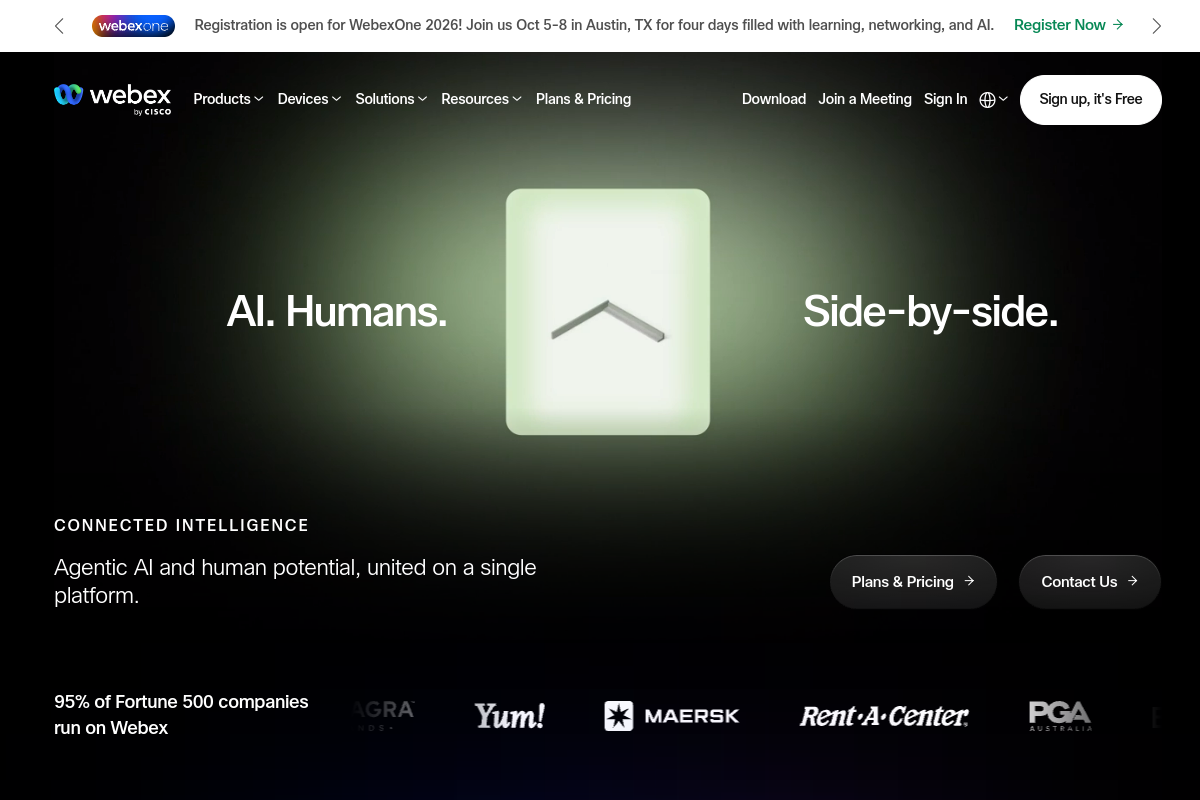The width and height of the screenshot is (1200, 800).
Task: Open the Download link
Action: (774, 99)
